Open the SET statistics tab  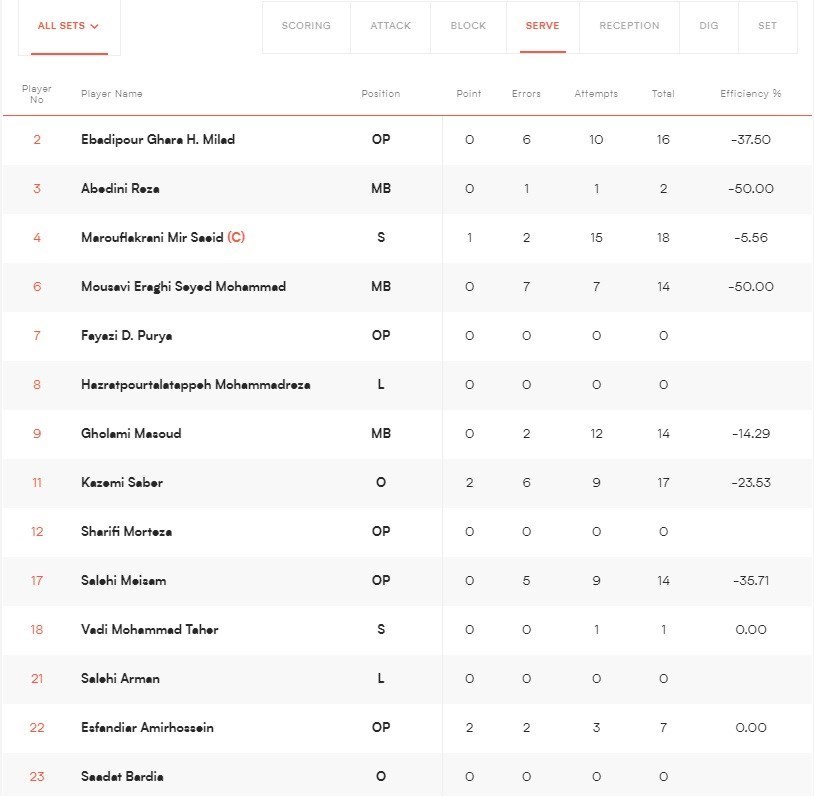point(767,26)
